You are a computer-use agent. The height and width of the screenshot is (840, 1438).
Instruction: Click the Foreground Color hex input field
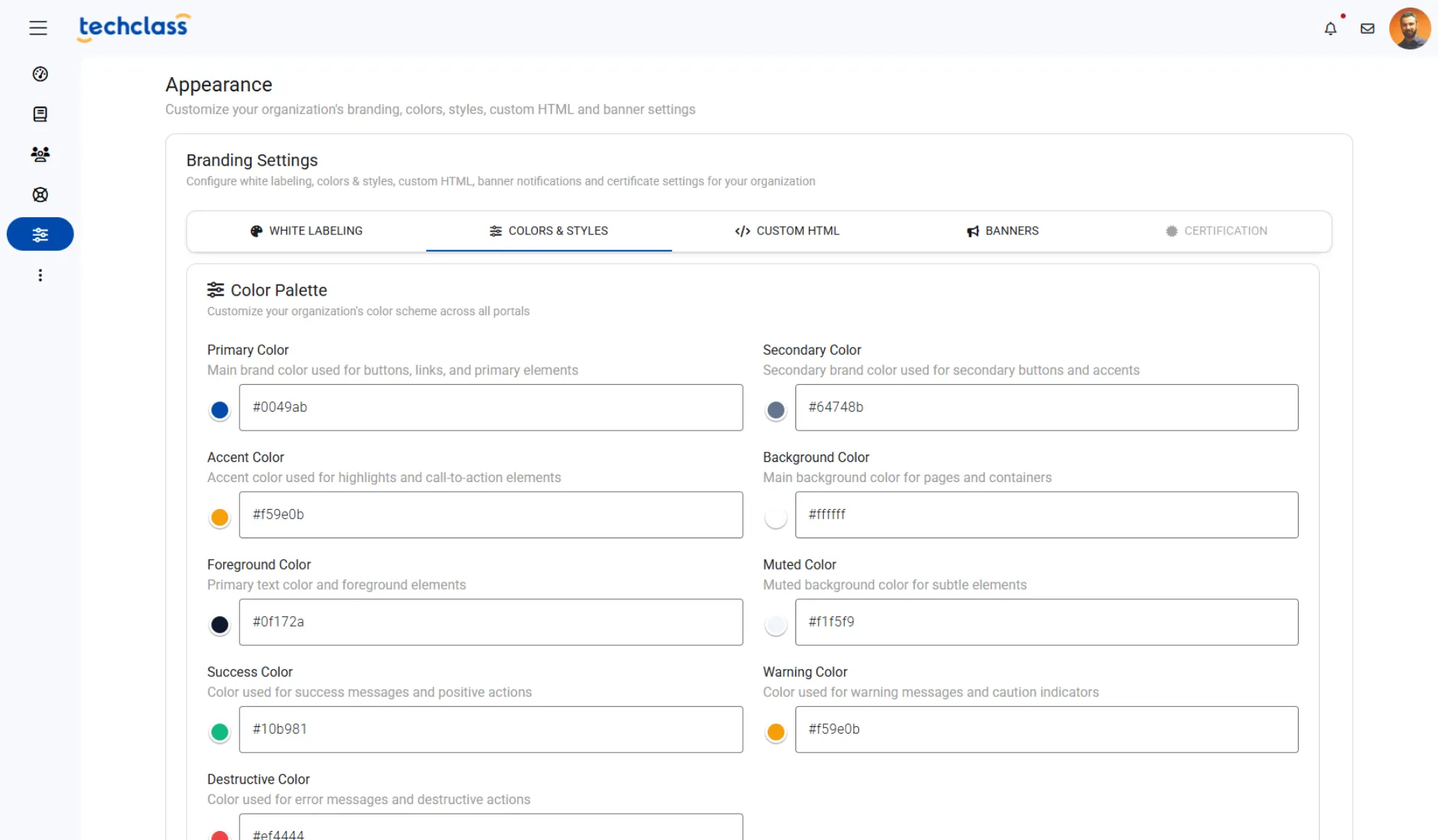pyautogui.click(x=491, y=622)
